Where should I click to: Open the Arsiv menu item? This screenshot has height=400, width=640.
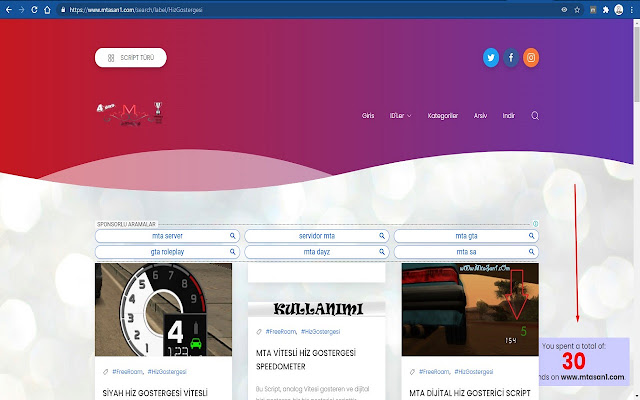point(480,116)
